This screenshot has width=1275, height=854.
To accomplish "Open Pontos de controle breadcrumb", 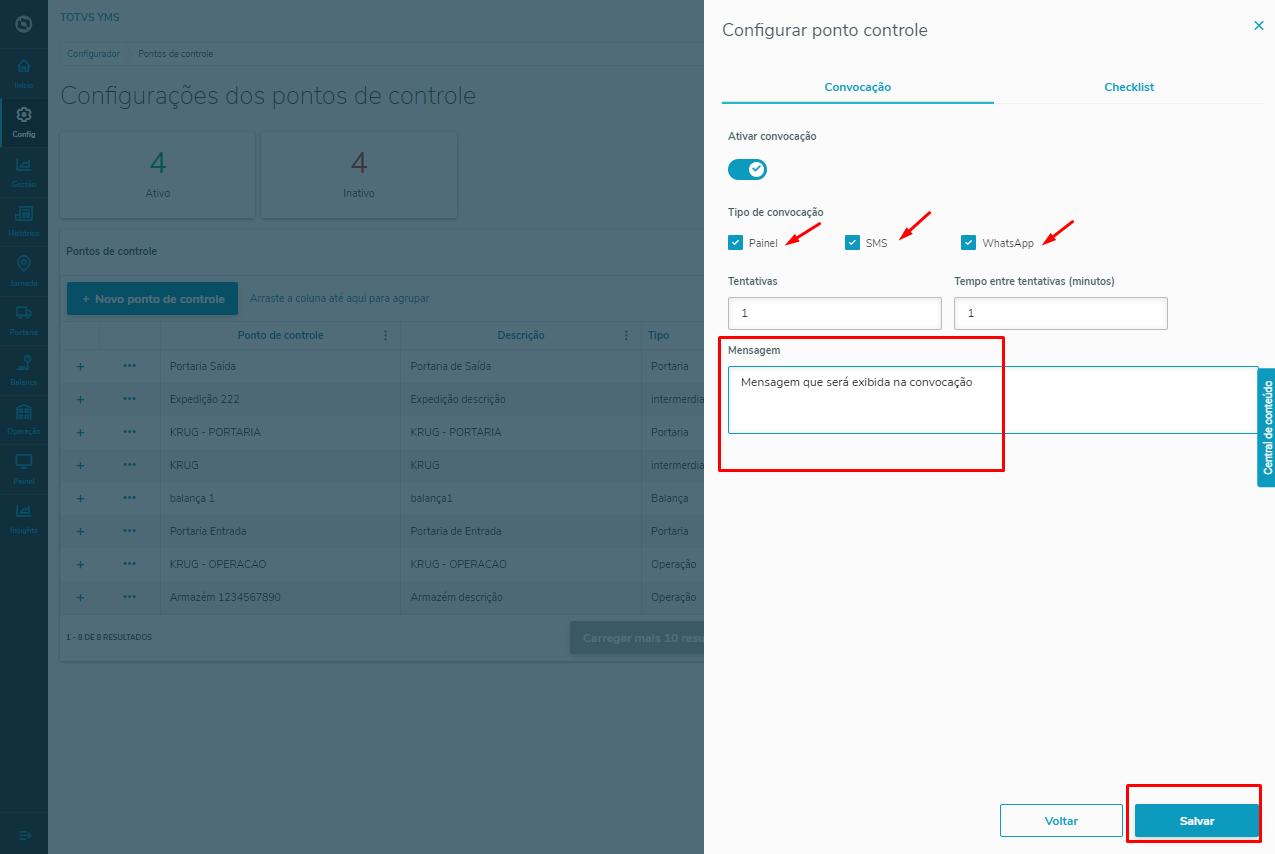I will click(175, 53).
